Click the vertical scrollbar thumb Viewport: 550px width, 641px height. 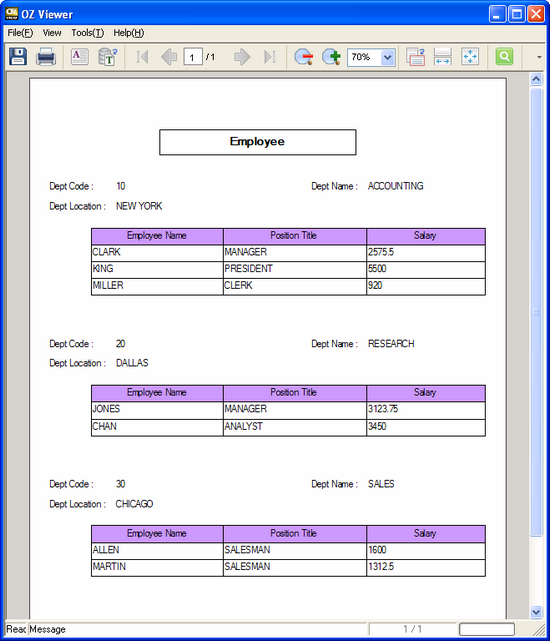tap(536, 313)
